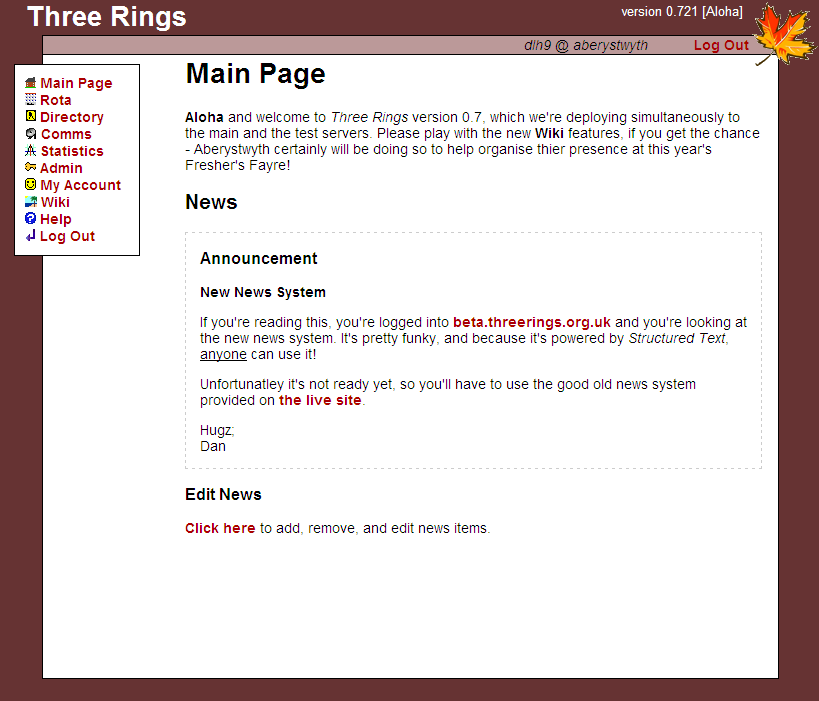Click the dlh9 @ aberystwyth user label
819x701 pixels.
(587, 45)
